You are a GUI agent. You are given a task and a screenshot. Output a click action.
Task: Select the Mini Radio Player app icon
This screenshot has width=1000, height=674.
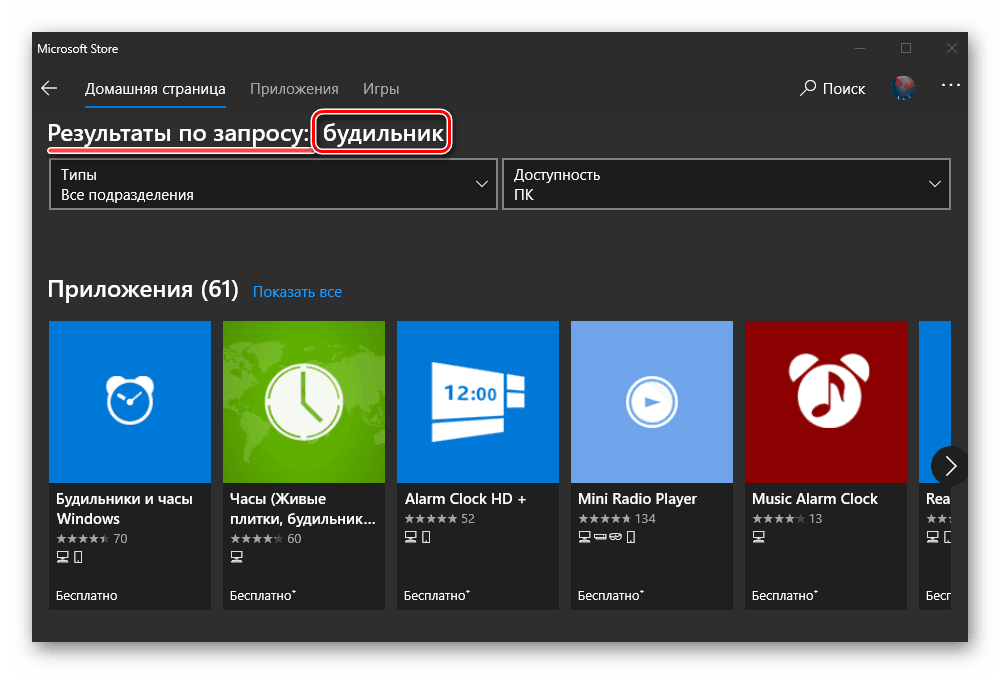click(652, 401)
